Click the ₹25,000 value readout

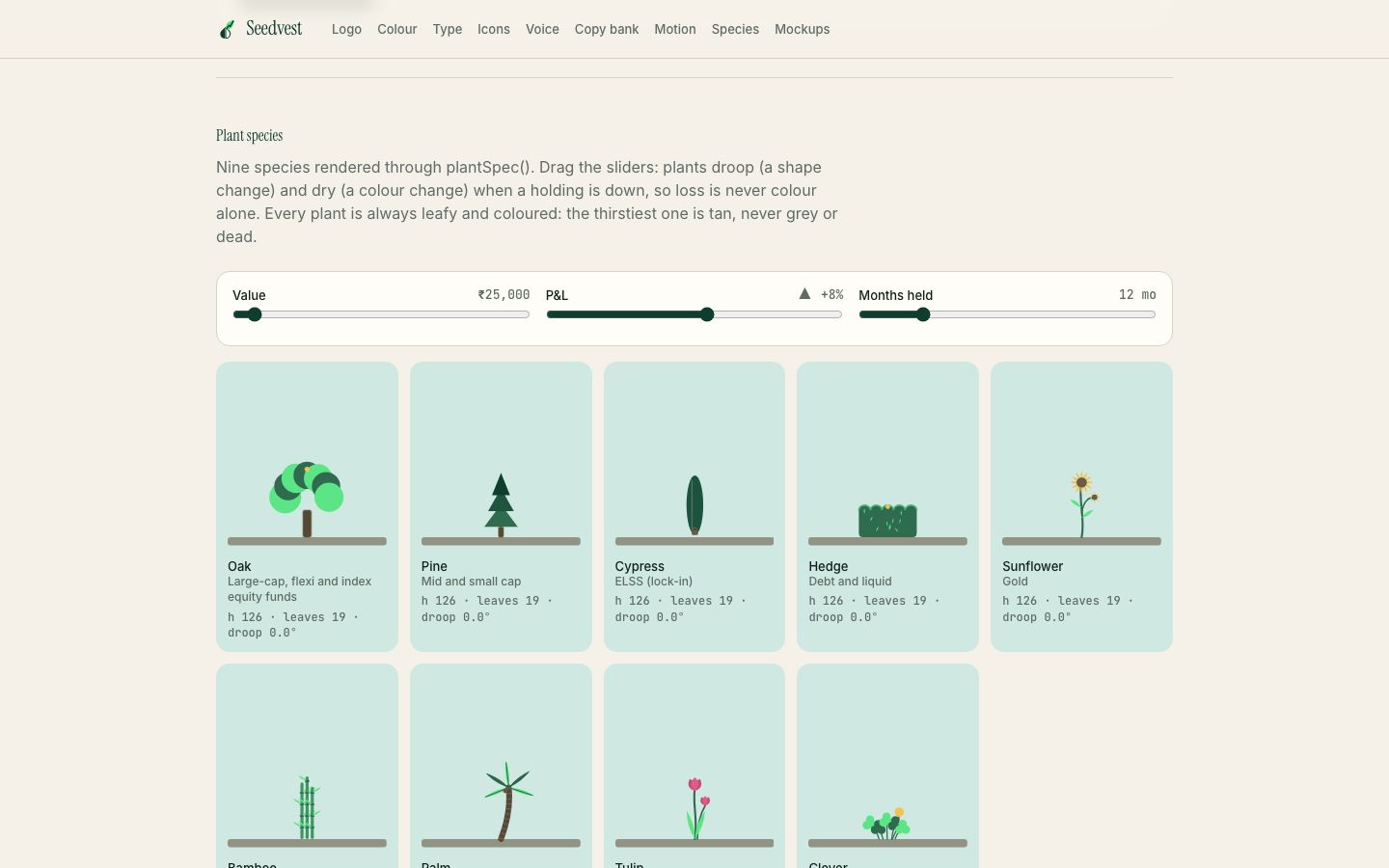pyautogui.click(x=504, y=295)
